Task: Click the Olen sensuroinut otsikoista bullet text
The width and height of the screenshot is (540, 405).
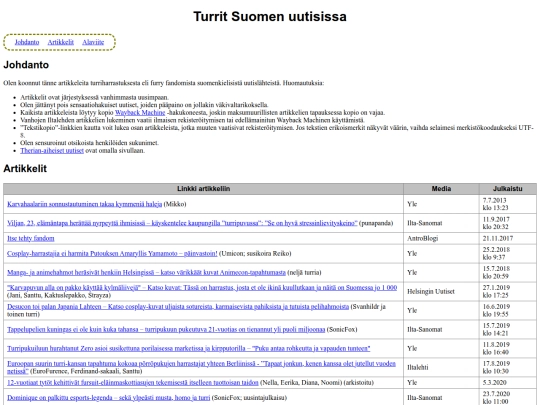Action: (89, 143)
